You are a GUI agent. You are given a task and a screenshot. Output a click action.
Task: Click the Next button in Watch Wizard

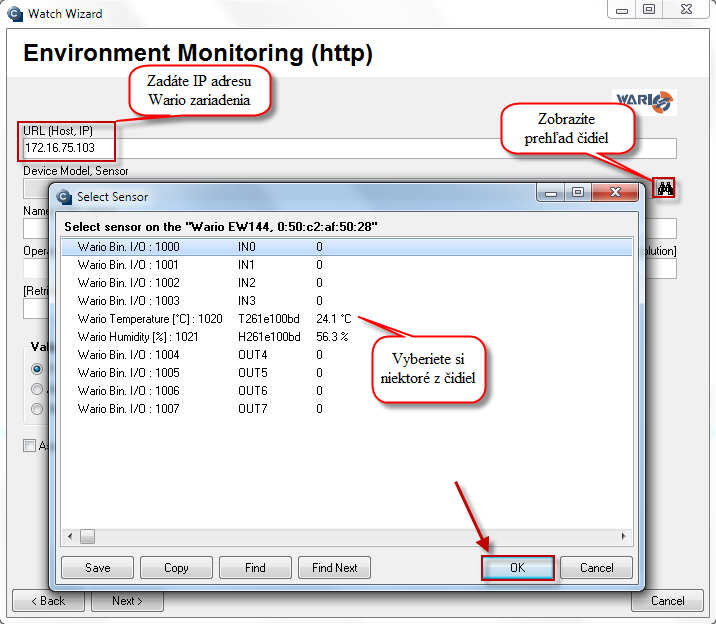point(127,601)
